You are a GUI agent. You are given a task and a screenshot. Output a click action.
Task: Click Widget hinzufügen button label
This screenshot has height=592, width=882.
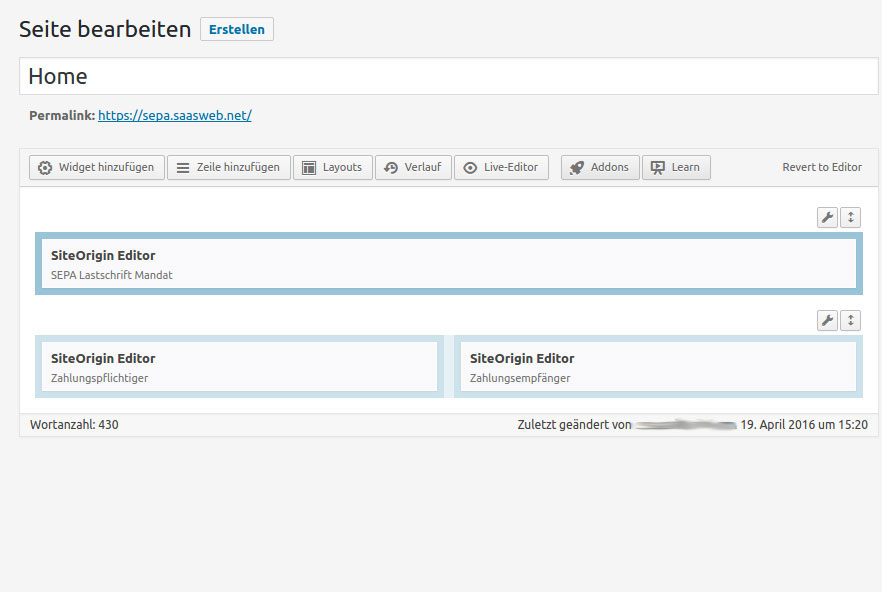point(106,167)
